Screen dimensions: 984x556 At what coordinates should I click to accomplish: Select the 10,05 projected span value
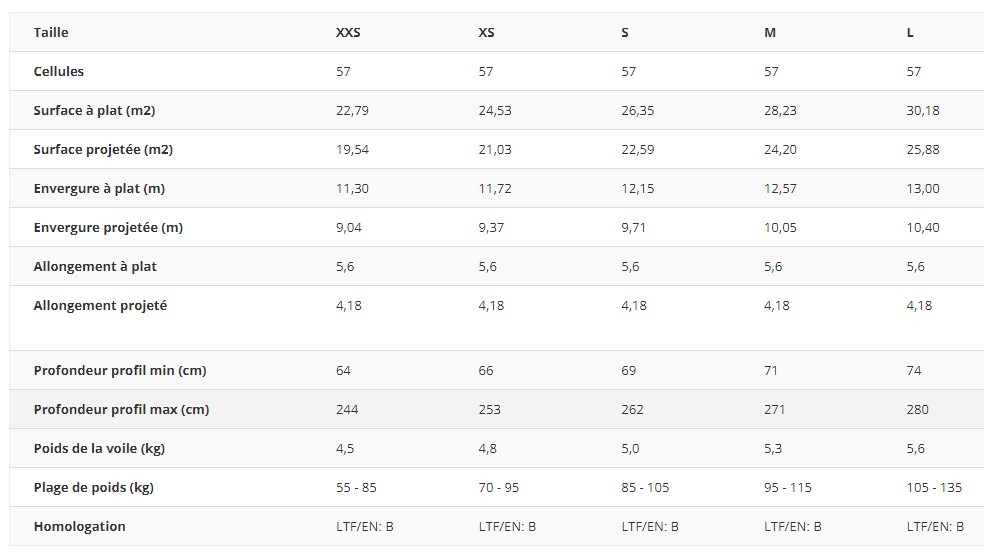point(781,228)
